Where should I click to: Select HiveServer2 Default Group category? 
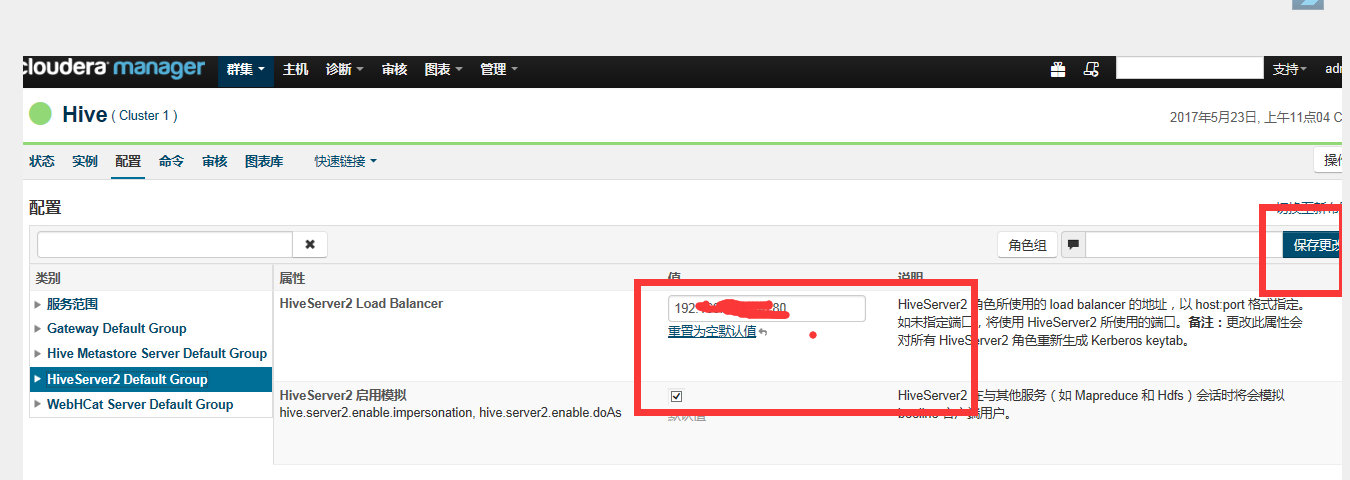coord(150,379)
